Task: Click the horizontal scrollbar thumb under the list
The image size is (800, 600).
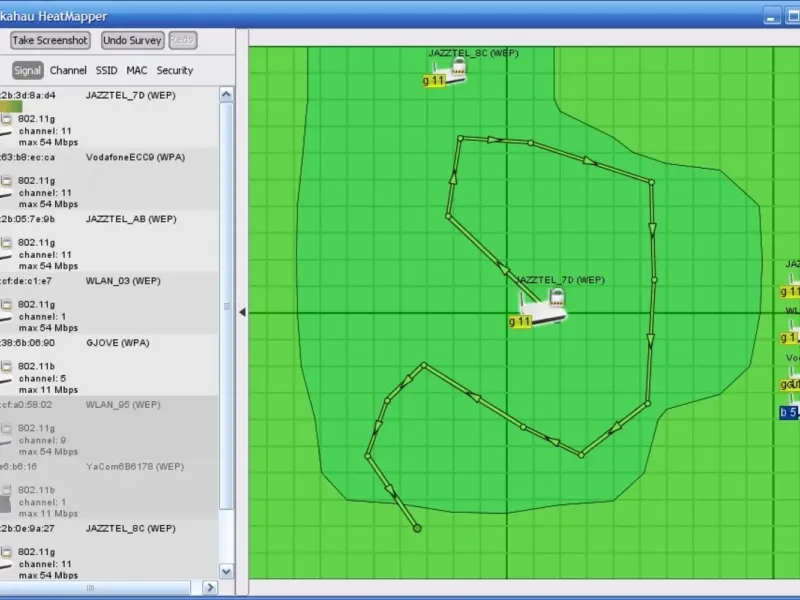Action: [91, 588]
